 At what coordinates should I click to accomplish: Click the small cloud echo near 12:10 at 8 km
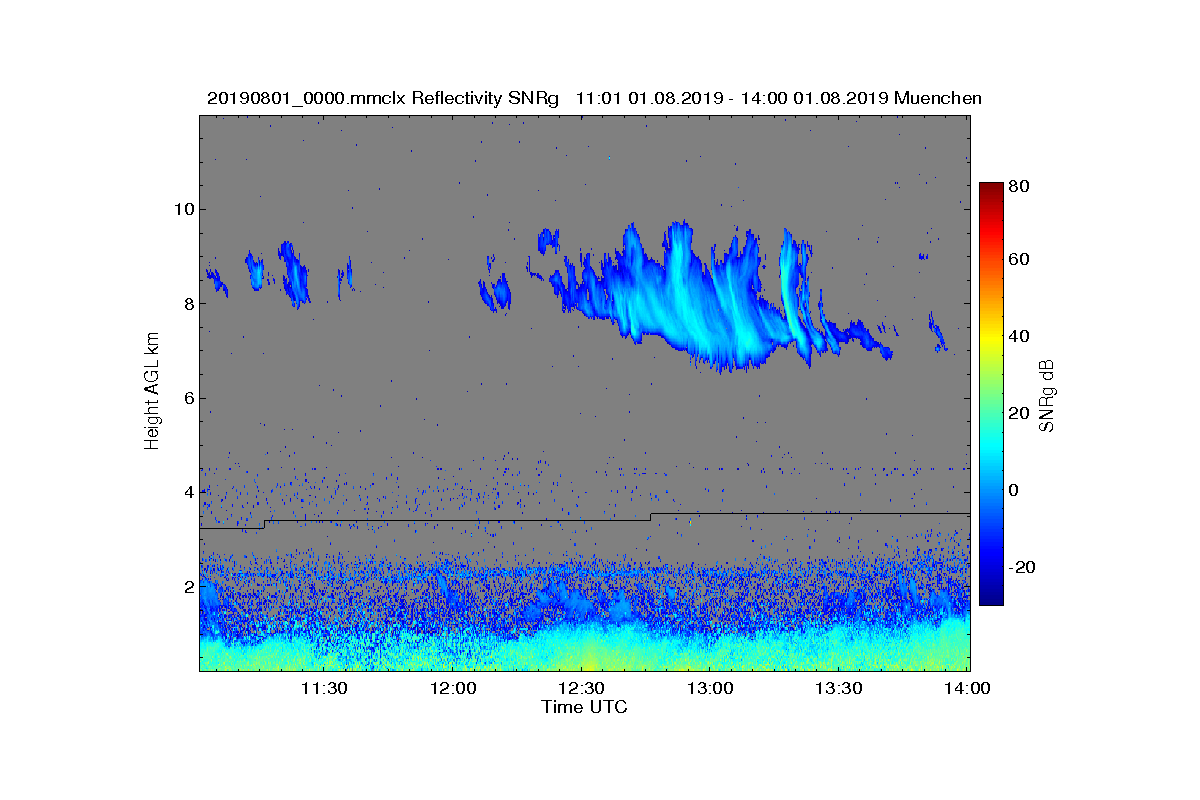(x=496, y=292)
